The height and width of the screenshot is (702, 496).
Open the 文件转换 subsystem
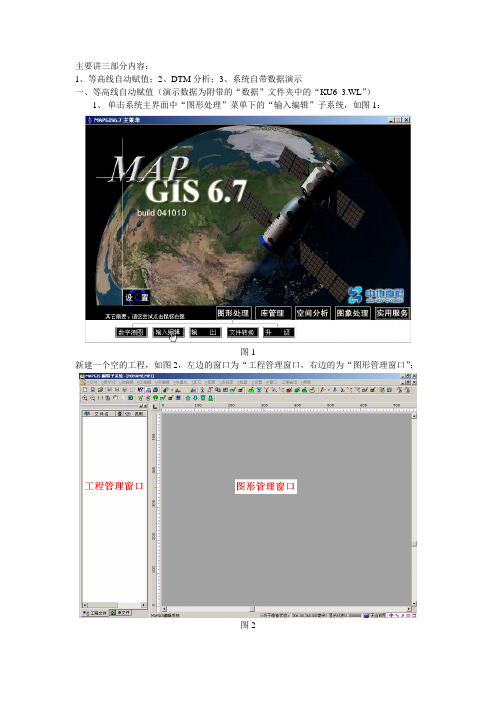point(242,332)
